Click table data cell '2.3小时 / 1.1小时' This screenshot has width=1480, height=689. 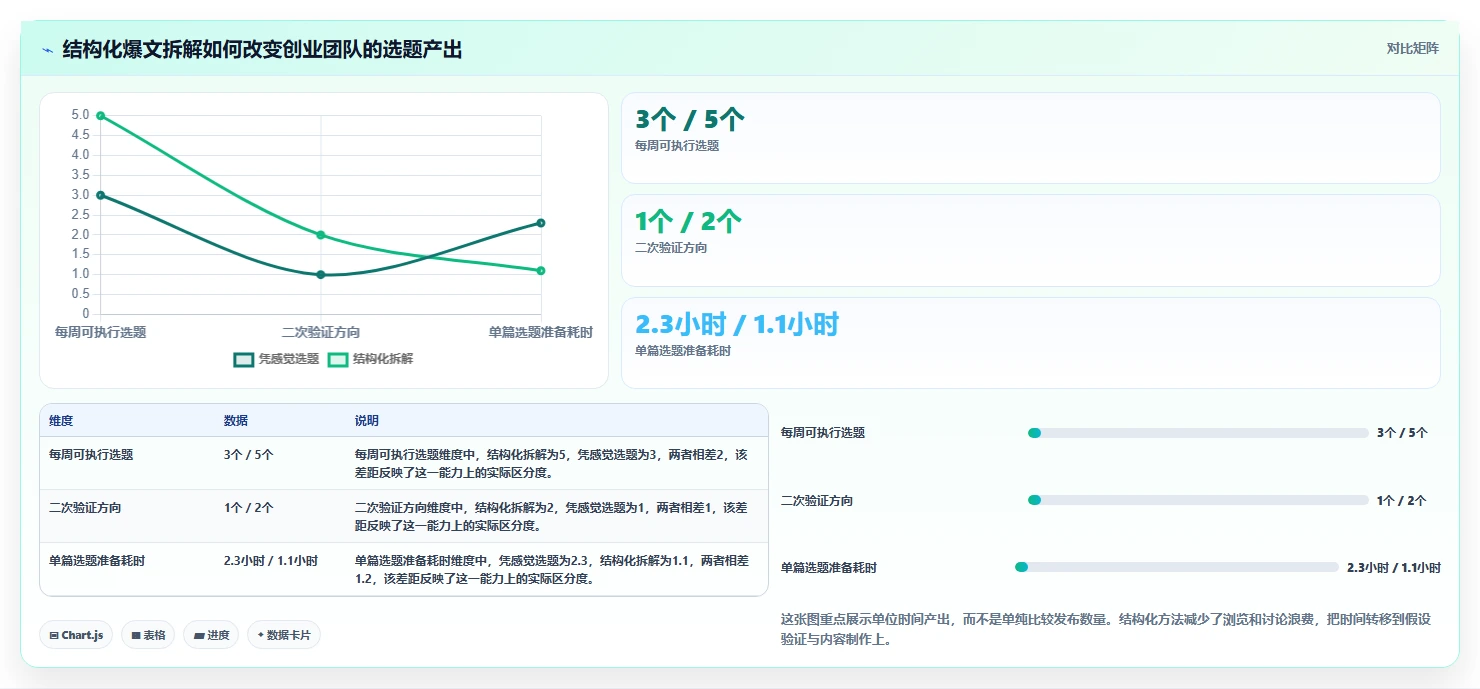pyautogui.click(x=271, y=560)
